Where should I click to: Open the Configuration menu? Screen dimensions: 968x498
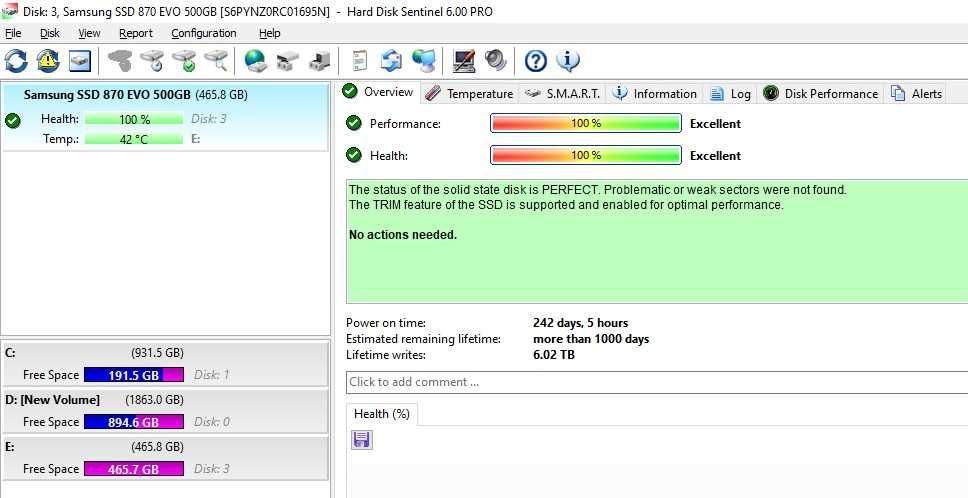click(204, 33)
